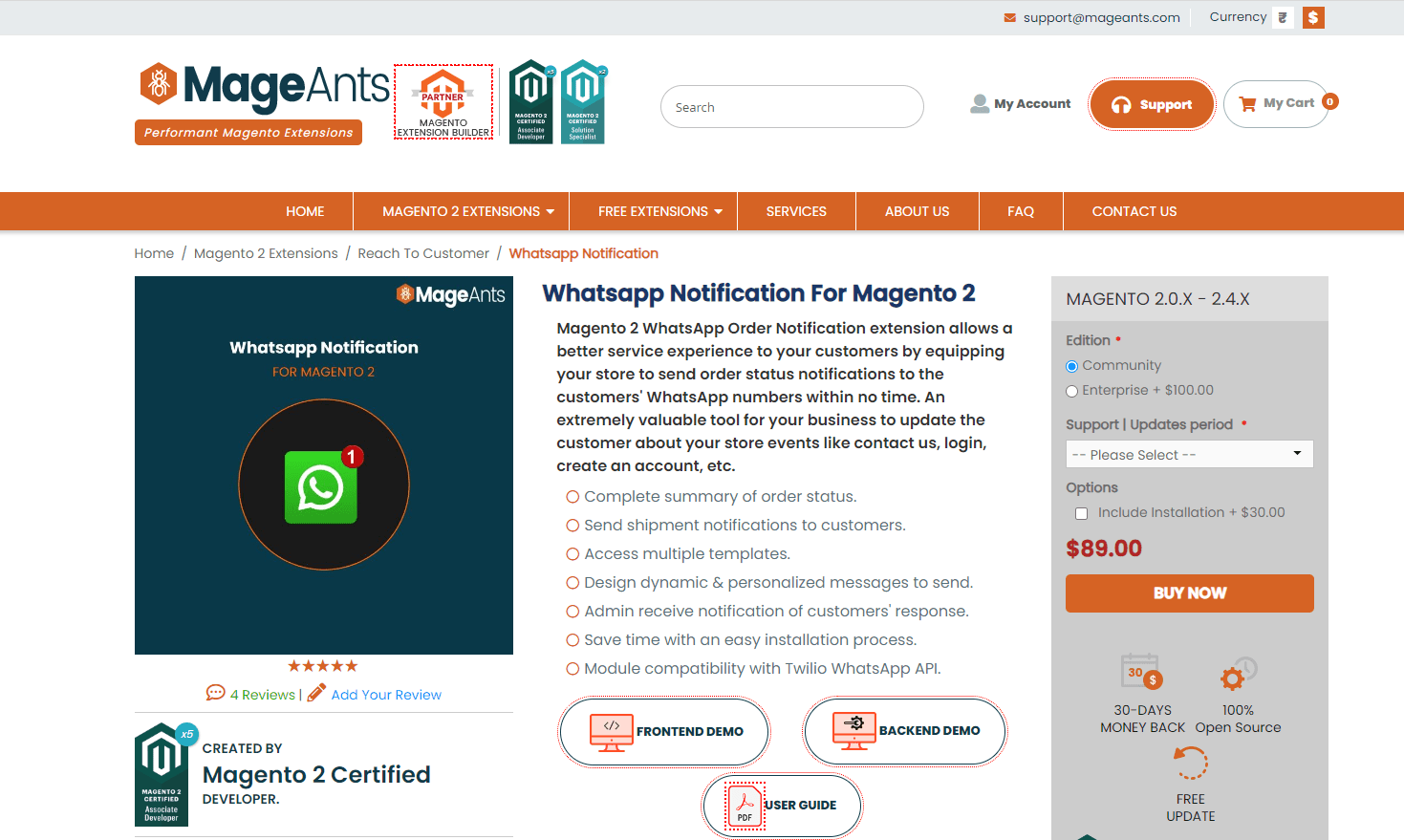Click in the Search input field
This screenshot has width=1404, height=840.
tap(791, 107)
